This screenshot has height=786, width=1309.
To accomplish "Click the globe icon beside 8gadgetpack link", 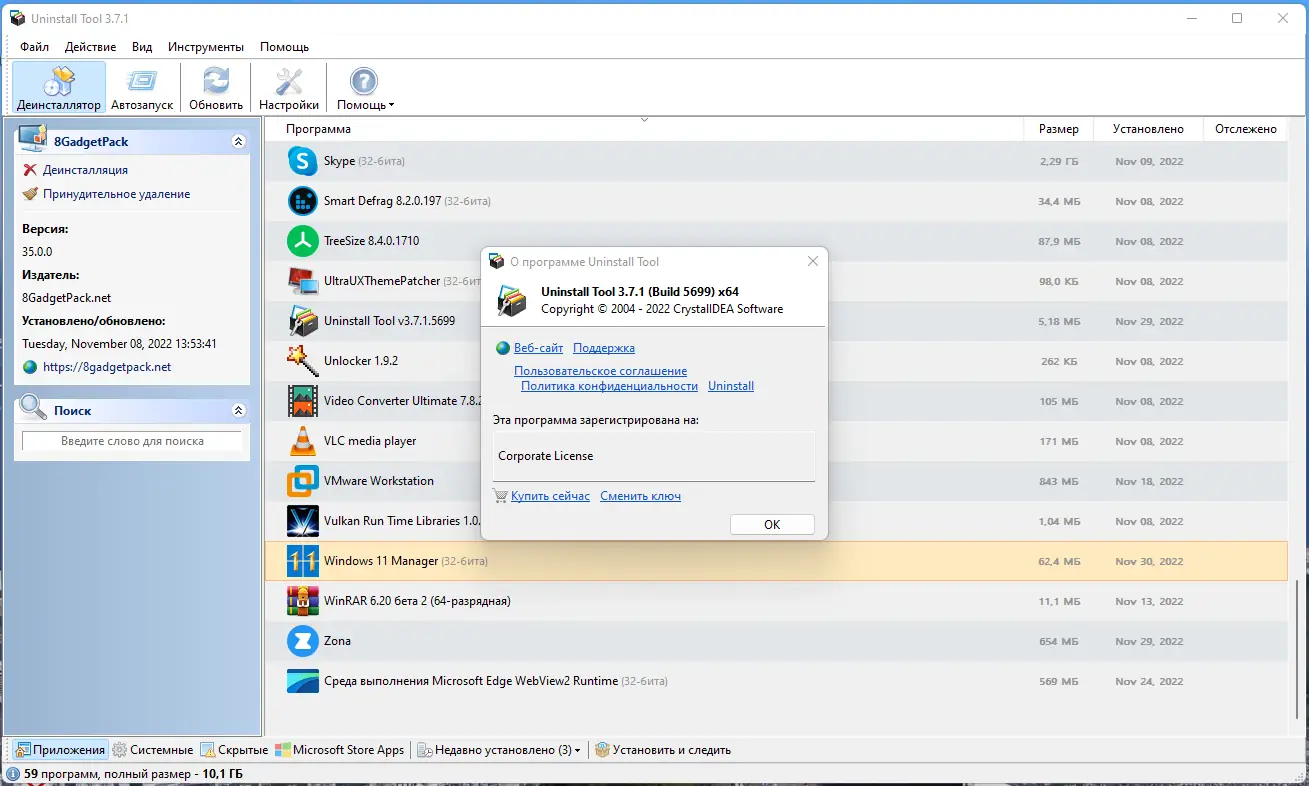I will click(30, 367).
